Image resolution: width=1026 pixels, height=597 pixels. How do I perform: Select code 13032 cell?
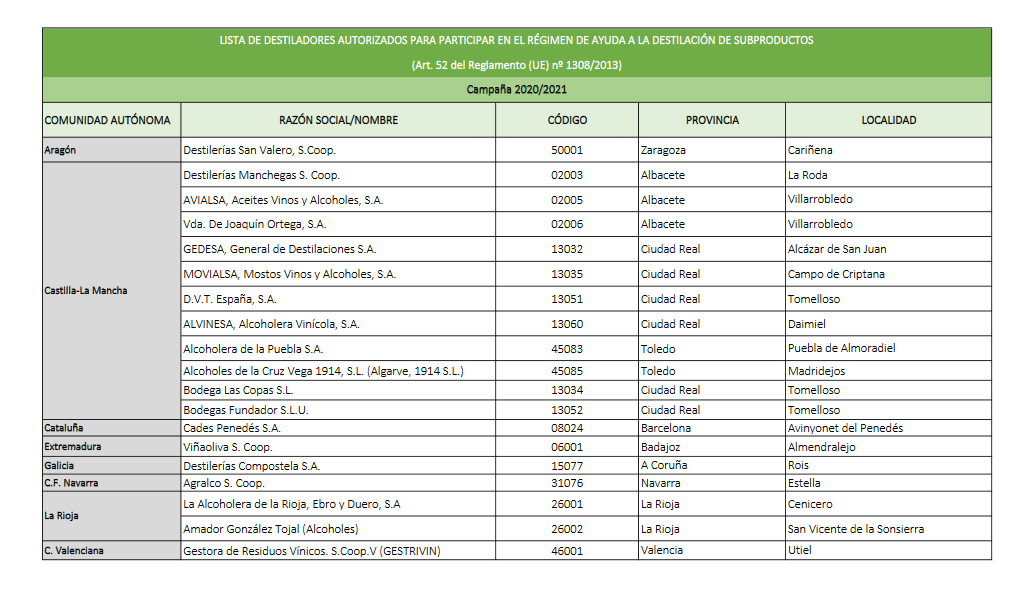567,249
